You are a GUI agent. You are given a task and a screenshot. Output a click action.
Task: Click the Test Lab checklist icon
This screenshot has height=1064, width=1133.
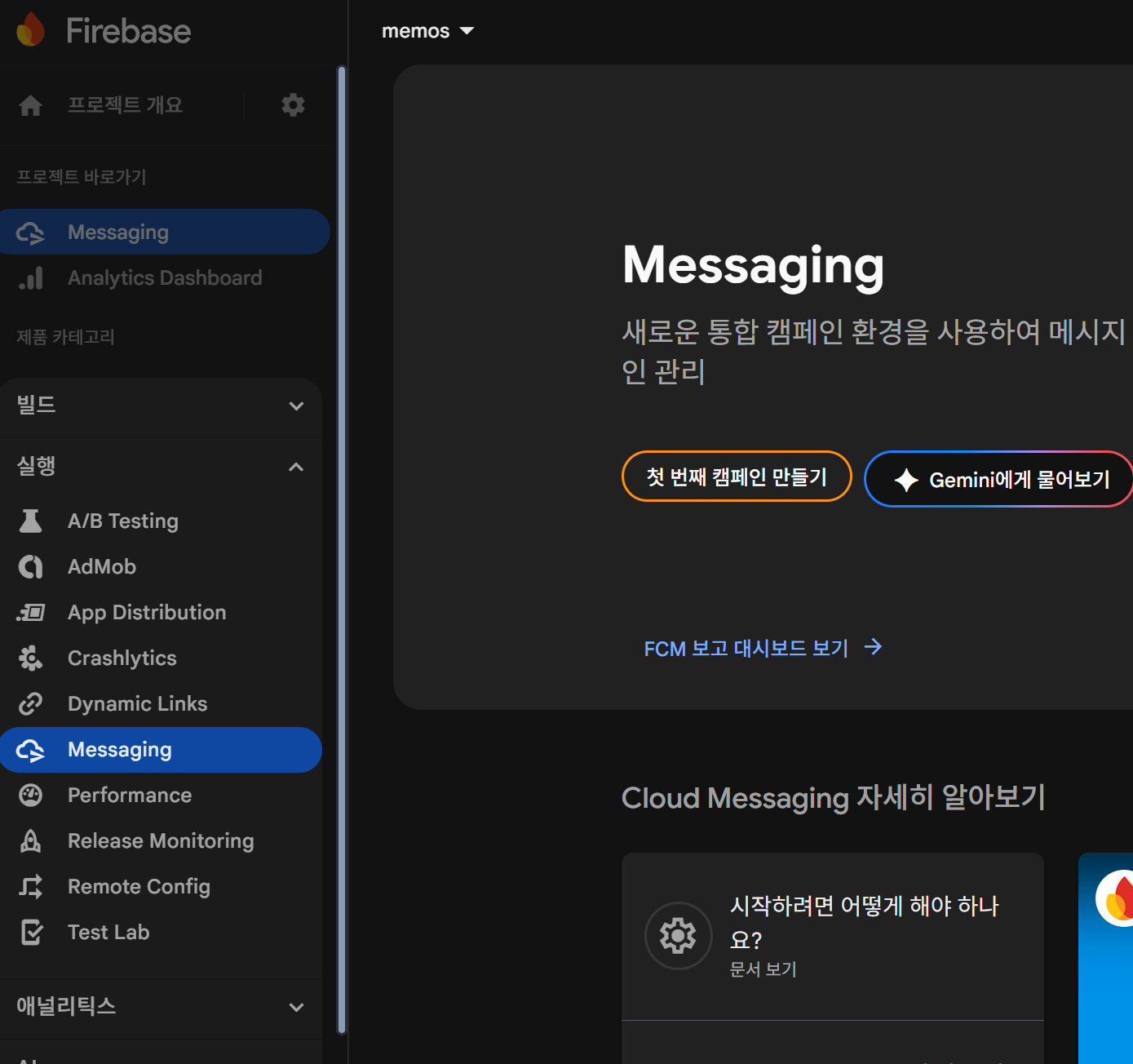[x=31, y=932]
